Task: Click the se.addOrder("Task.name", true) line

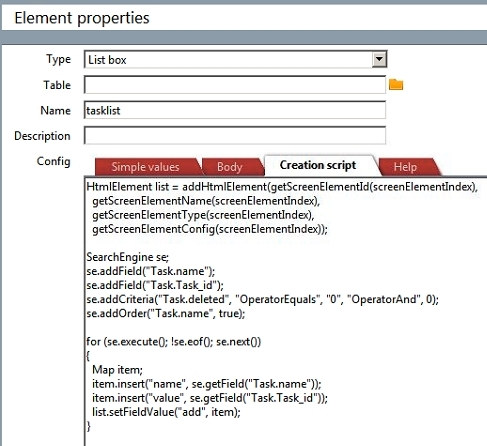Action: click(166, 313)
